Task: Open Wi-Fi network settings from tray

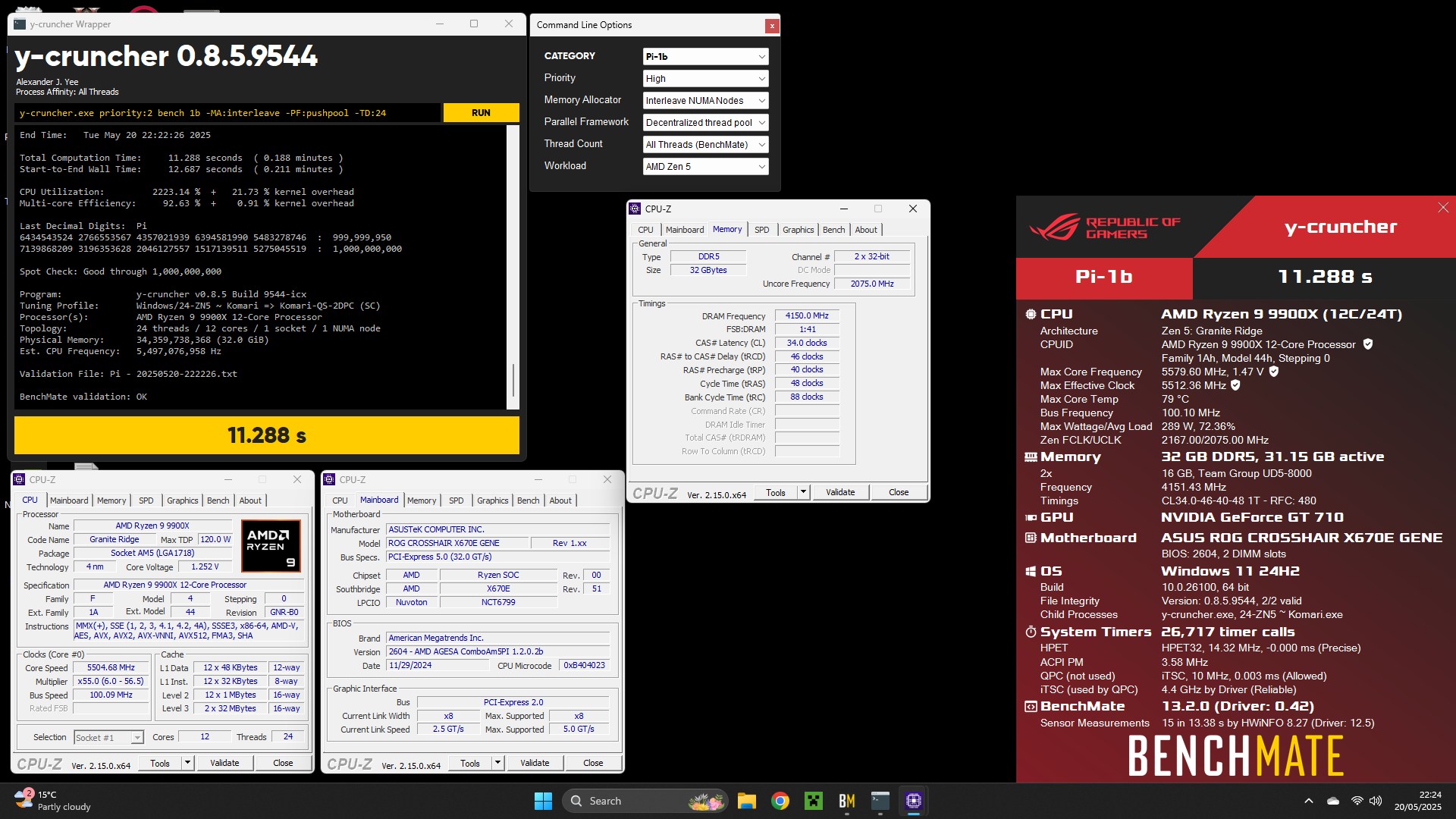Action: (1357, 801)
